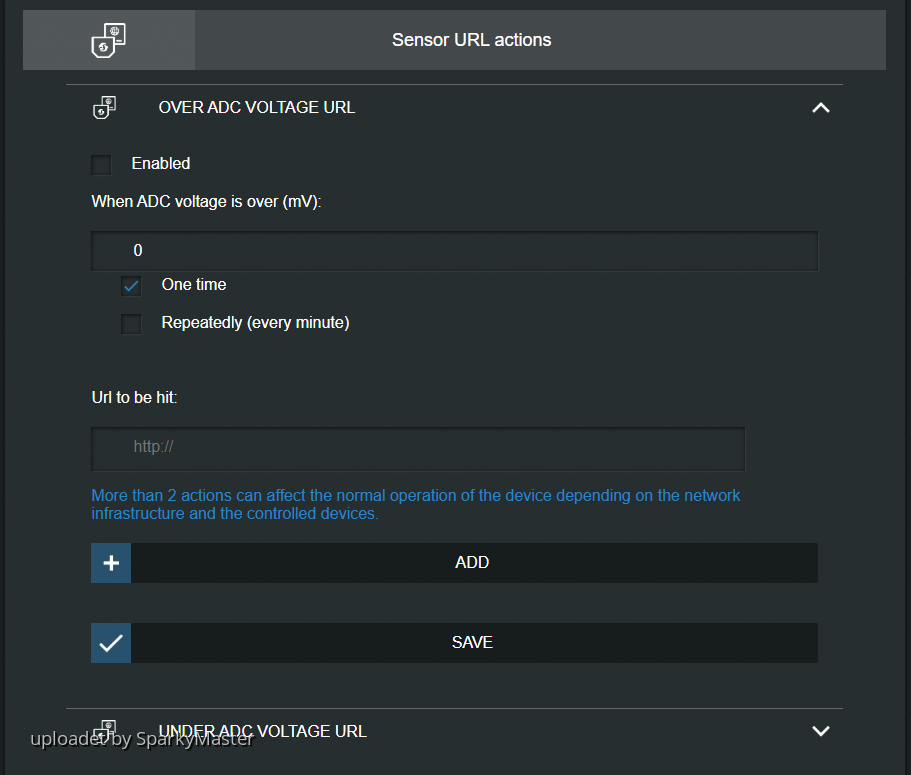Click the OVER ADC VOLTAGE URL section title

click(256, 108)
